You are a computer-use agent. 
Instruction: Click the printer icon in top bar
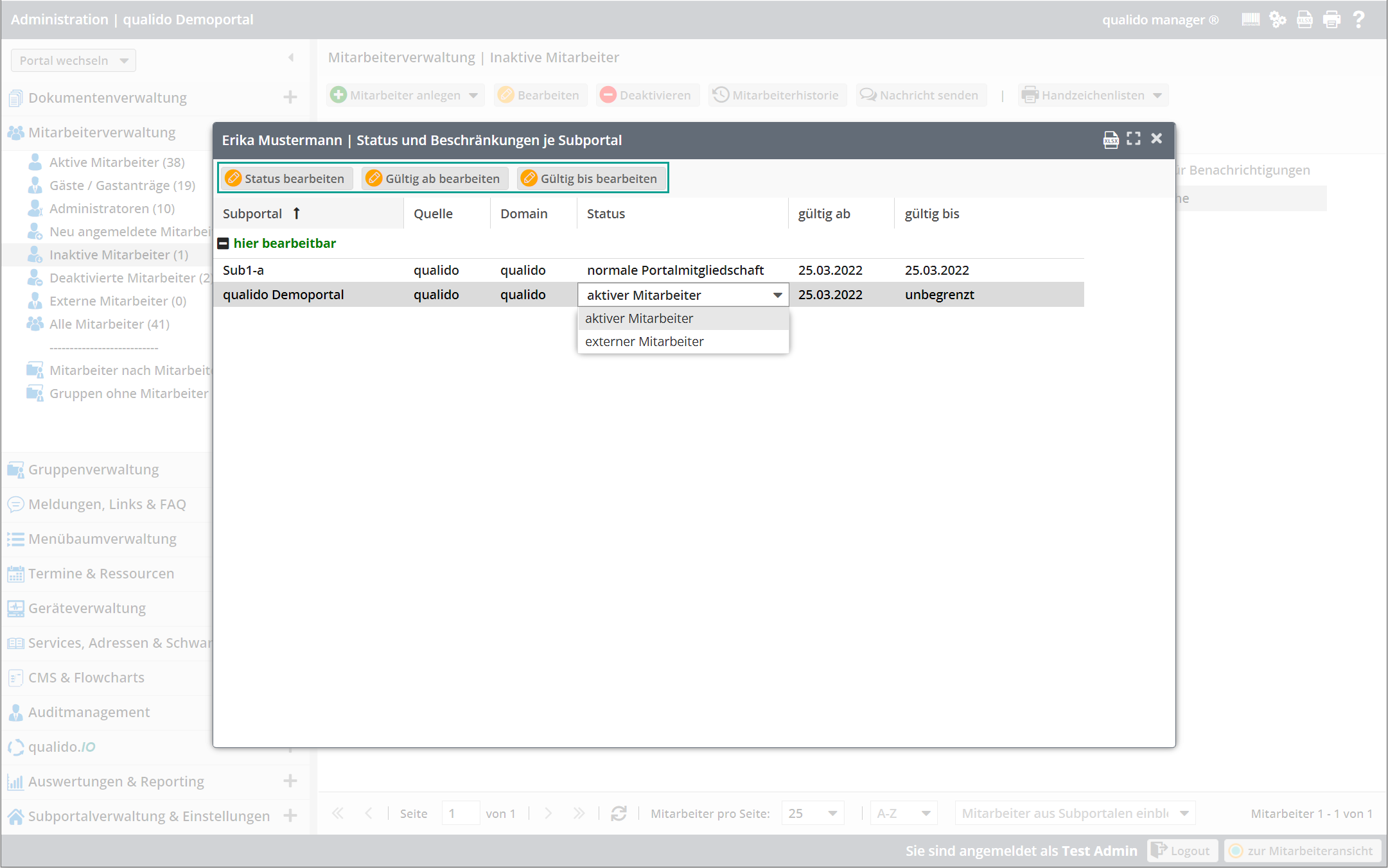tap(1331, 19)
